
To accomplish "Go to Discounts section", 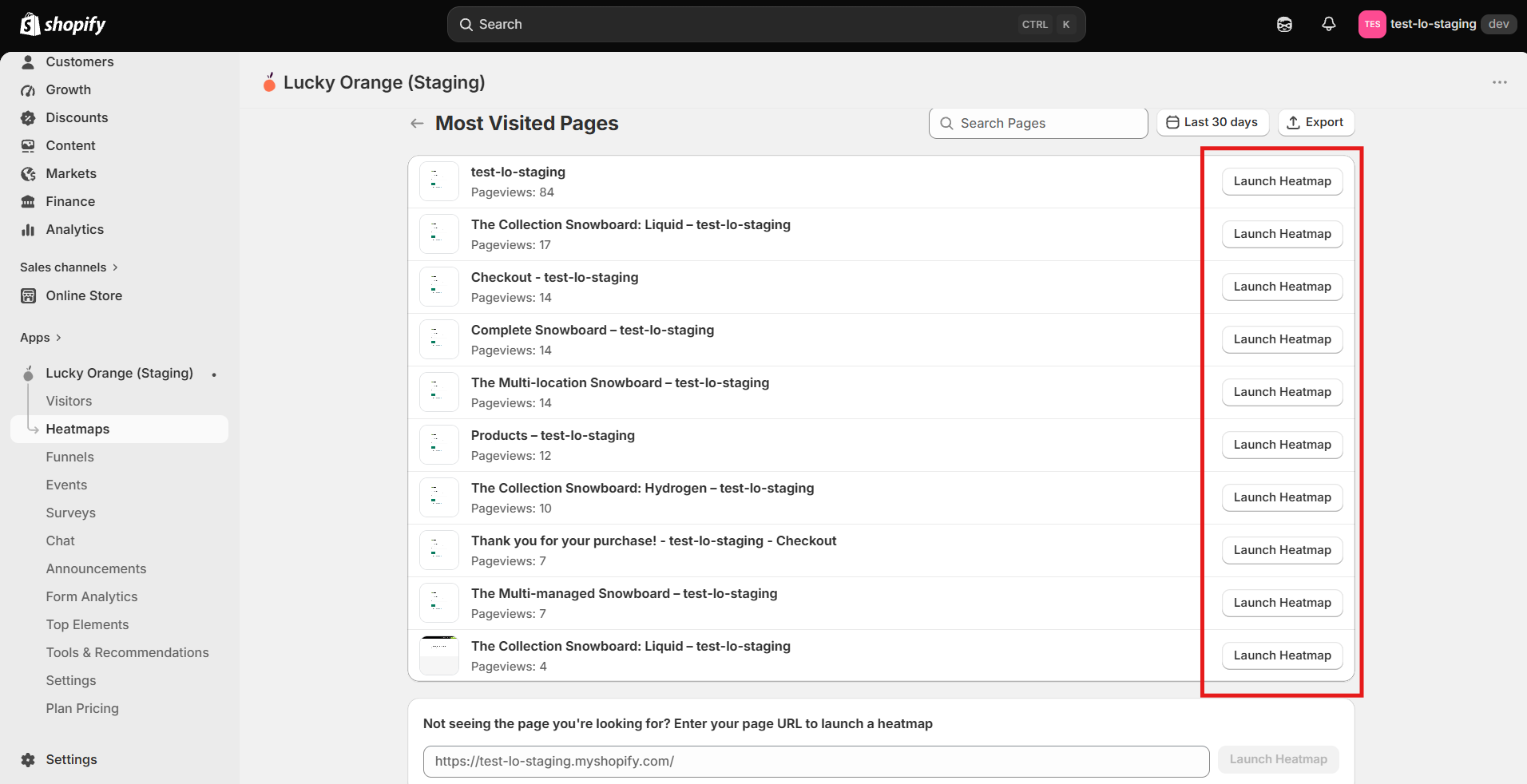I will [x=77, y=117].
